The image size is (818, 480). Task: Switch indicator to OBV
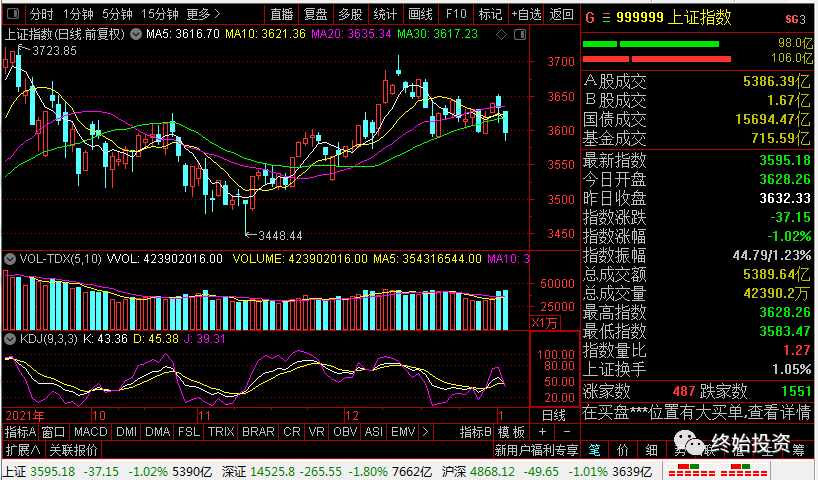pyautogui.click(x=345, y=432)
